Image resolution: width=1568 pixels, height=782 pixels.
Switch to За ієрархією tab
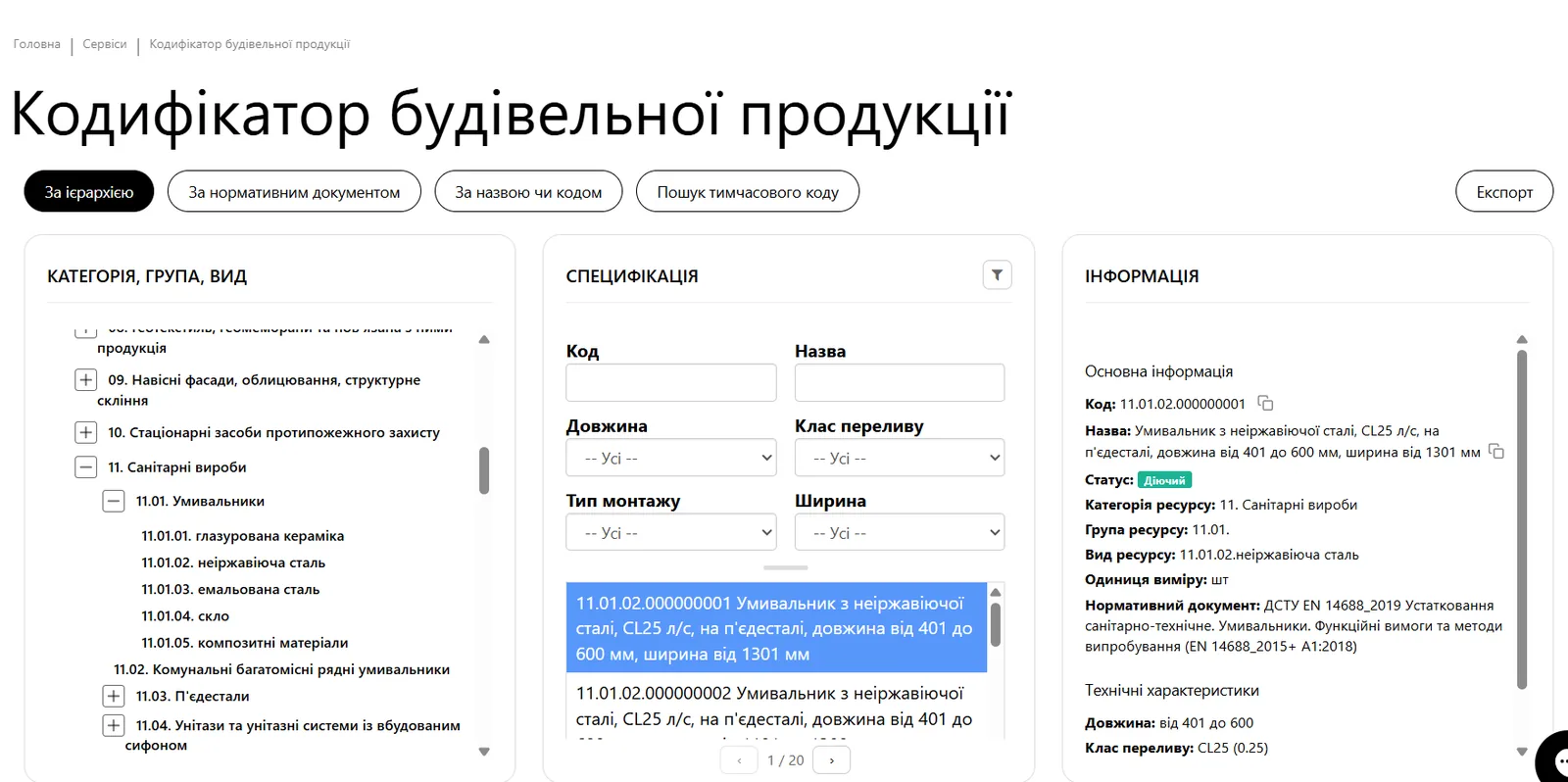point(89,191)
